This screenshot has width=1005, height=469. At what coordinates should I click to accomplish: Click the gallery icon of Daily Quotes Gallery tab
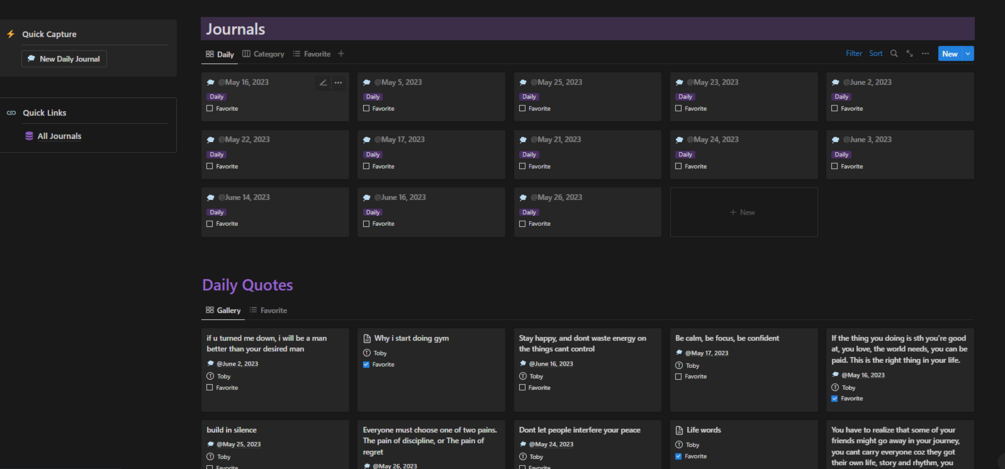210,310
